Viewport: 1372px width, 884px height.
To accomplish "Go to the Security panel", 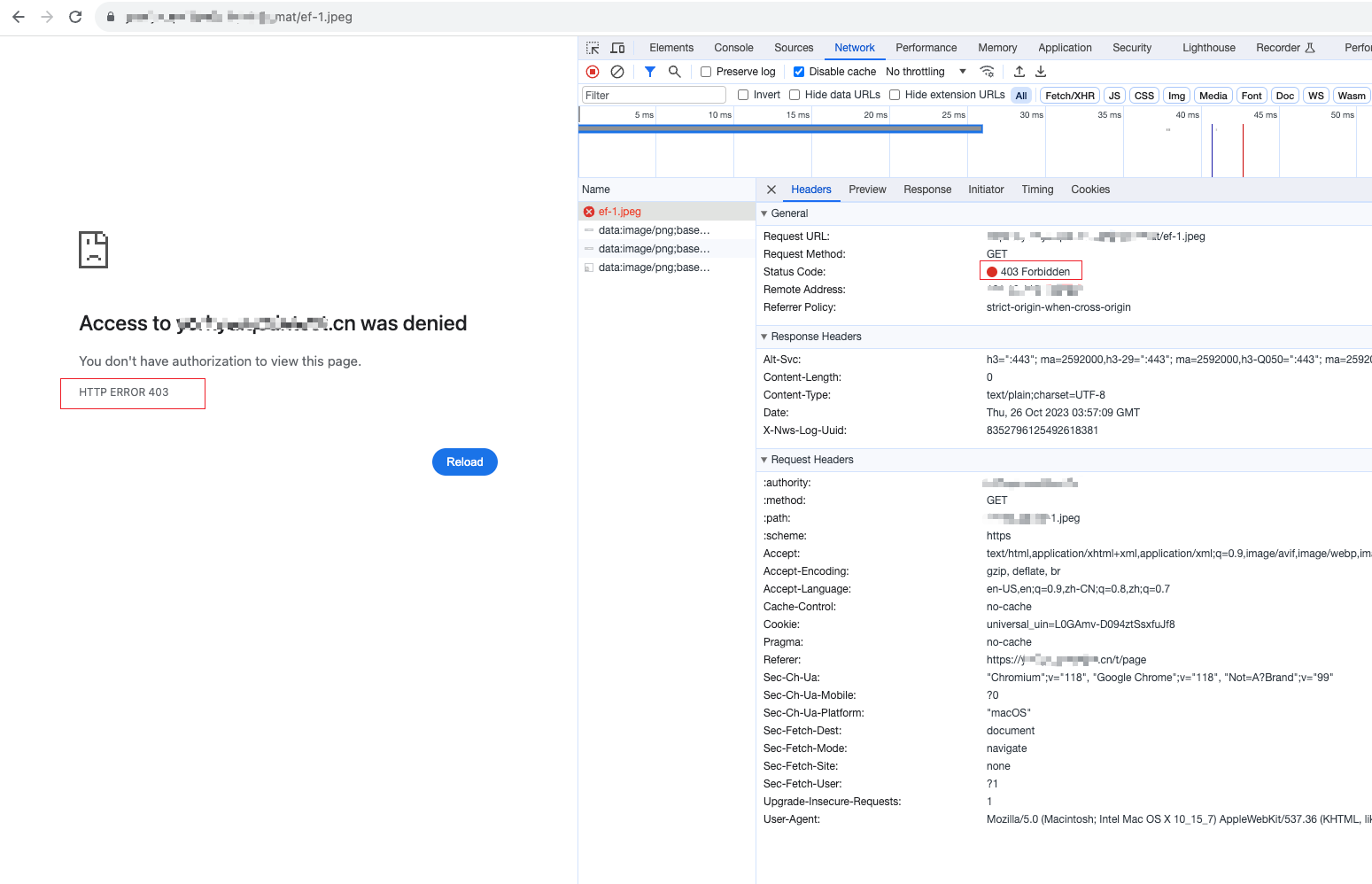I will (x=1132, y=48).
